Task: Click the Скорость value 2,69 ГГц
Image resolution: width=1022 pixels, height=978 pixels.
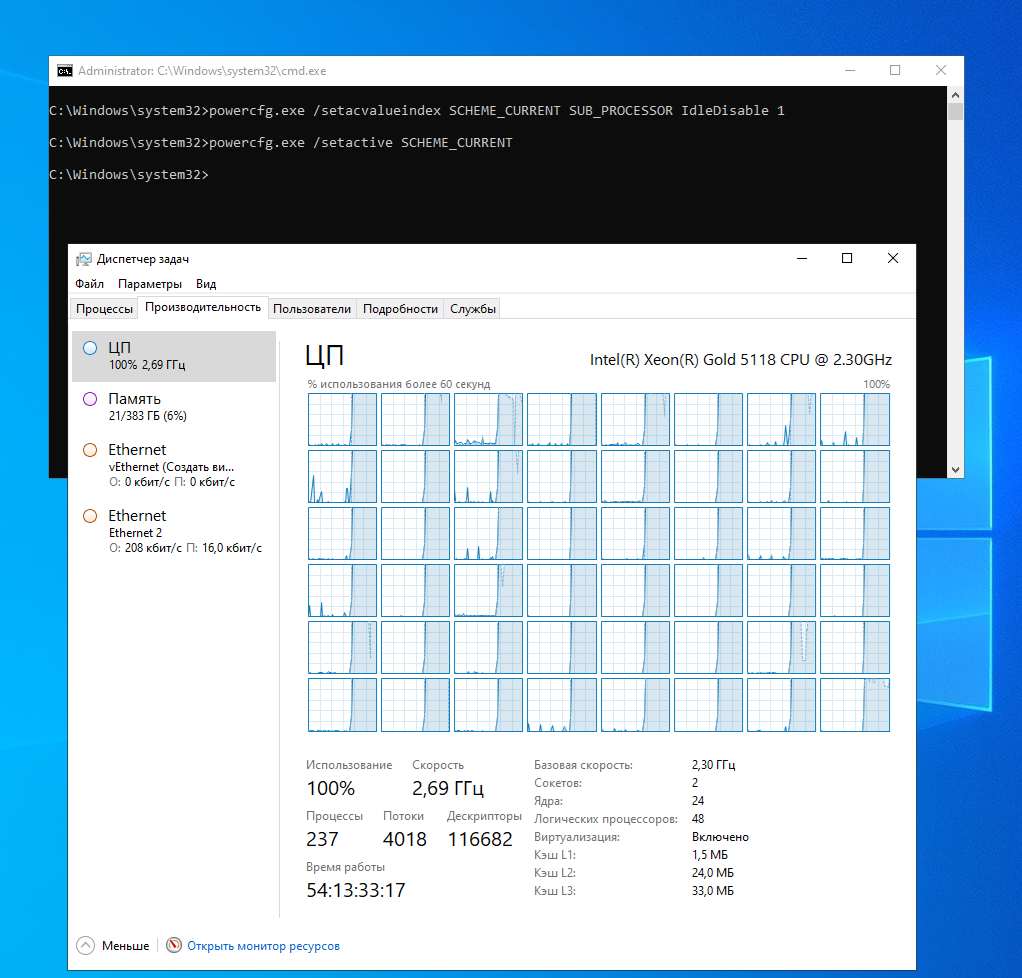Action: click(448, 788)
